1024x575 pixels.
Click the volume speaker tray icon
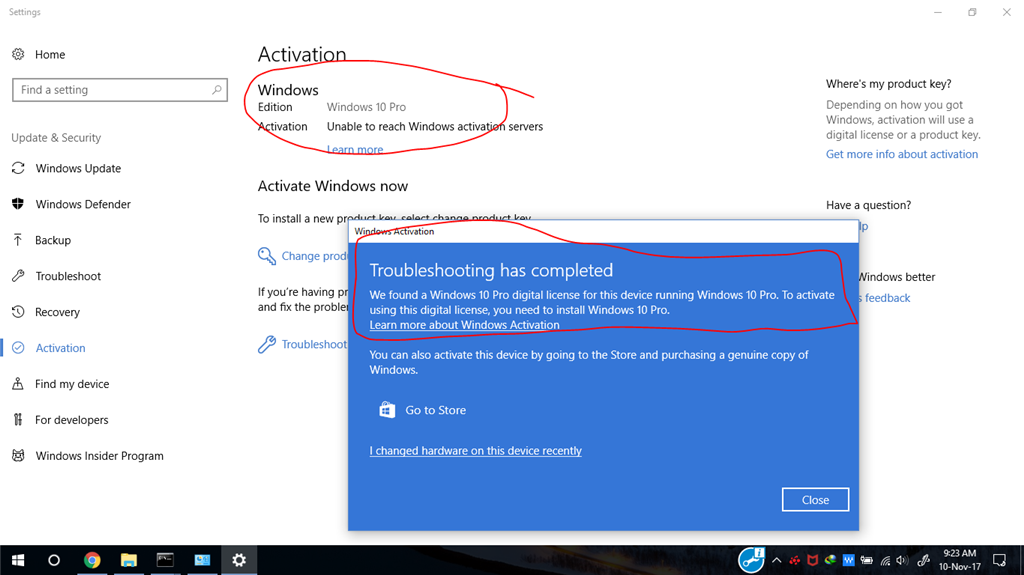[x=902, y=560]
